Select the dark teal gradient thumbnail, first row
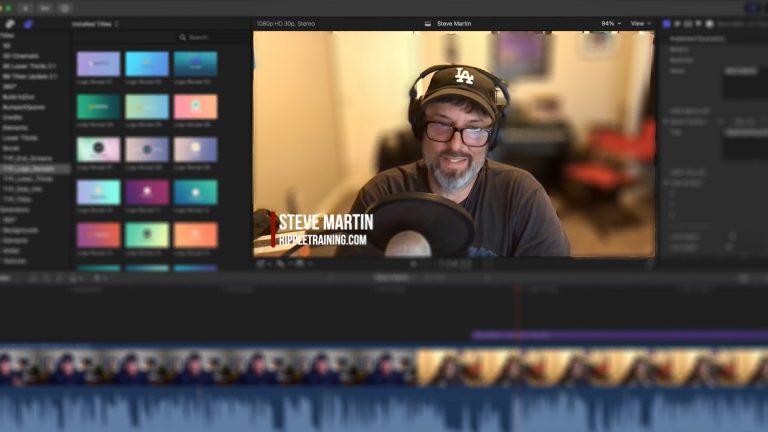The height and width of the screenshot is (432, 768). click(195, 64)
